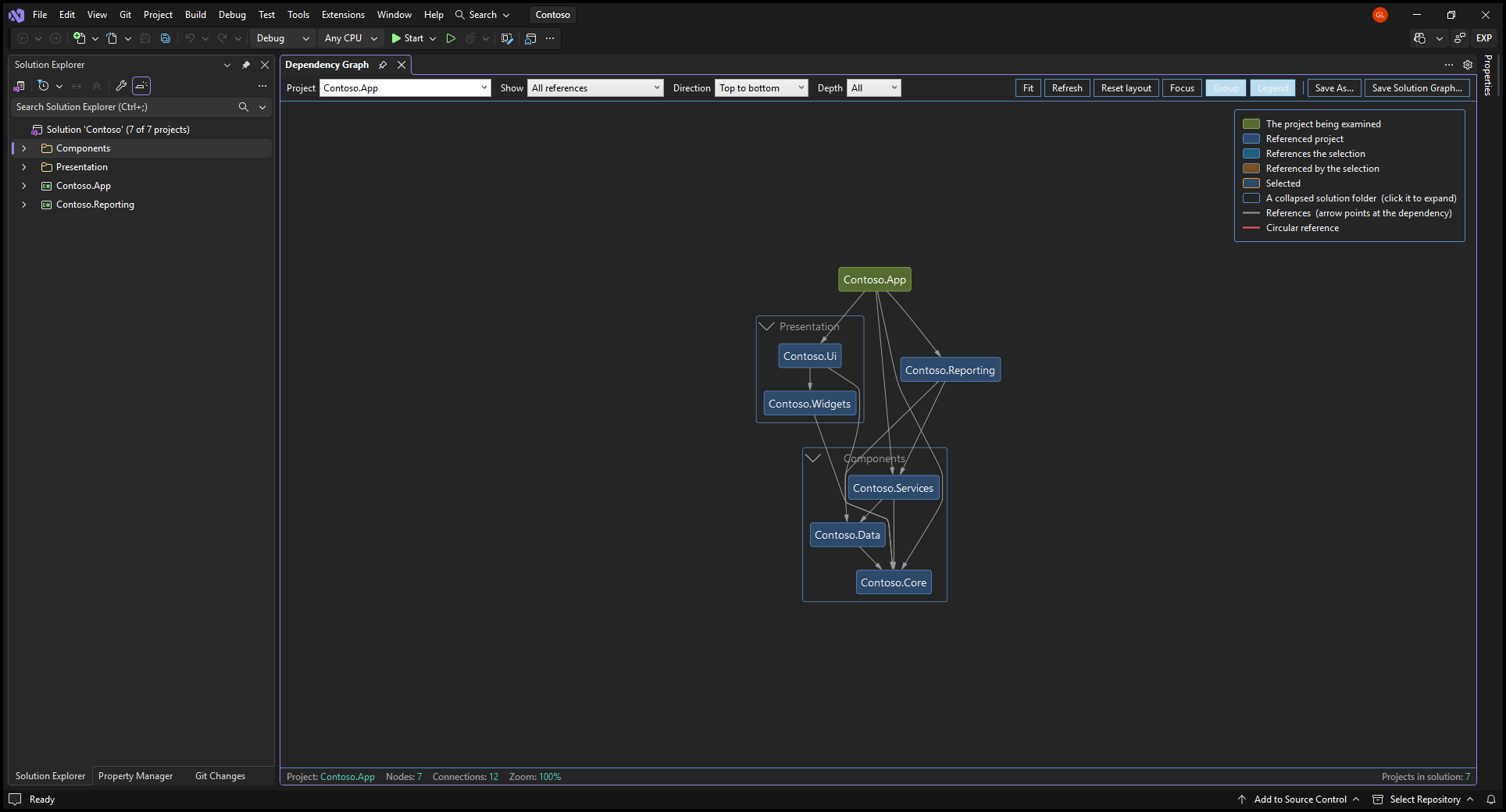The image size is (1506, 812).
Task: Click the Solution Explorer search magnifier
Action: [244, 107]
